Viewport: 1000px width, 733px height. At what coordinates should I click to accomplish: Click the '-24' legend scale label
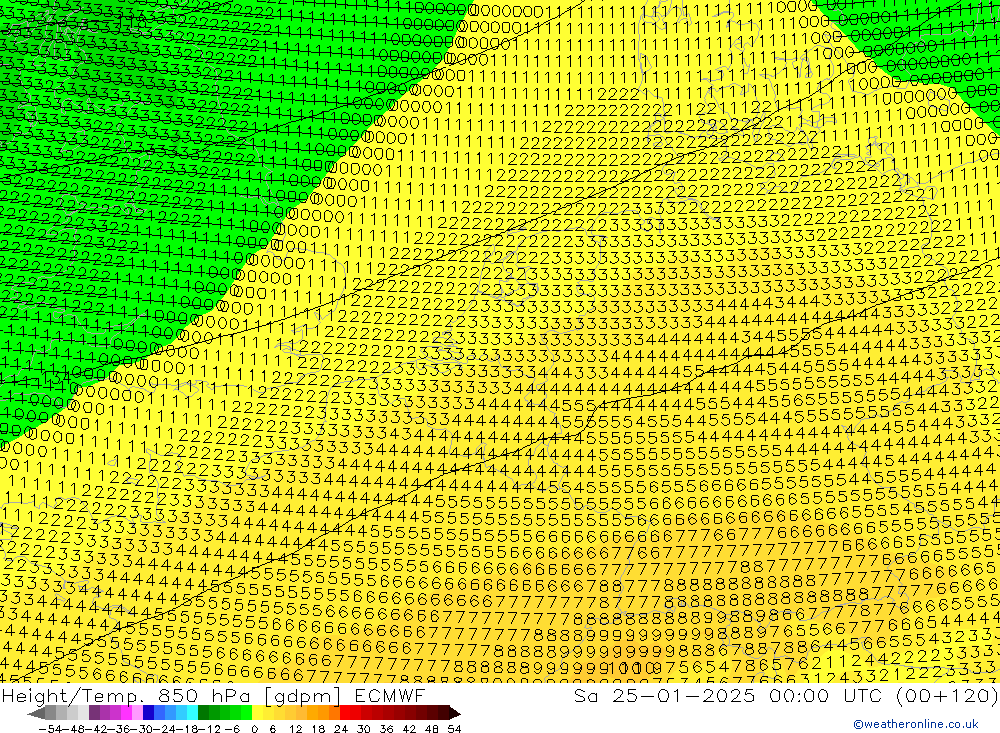[166, 729]
